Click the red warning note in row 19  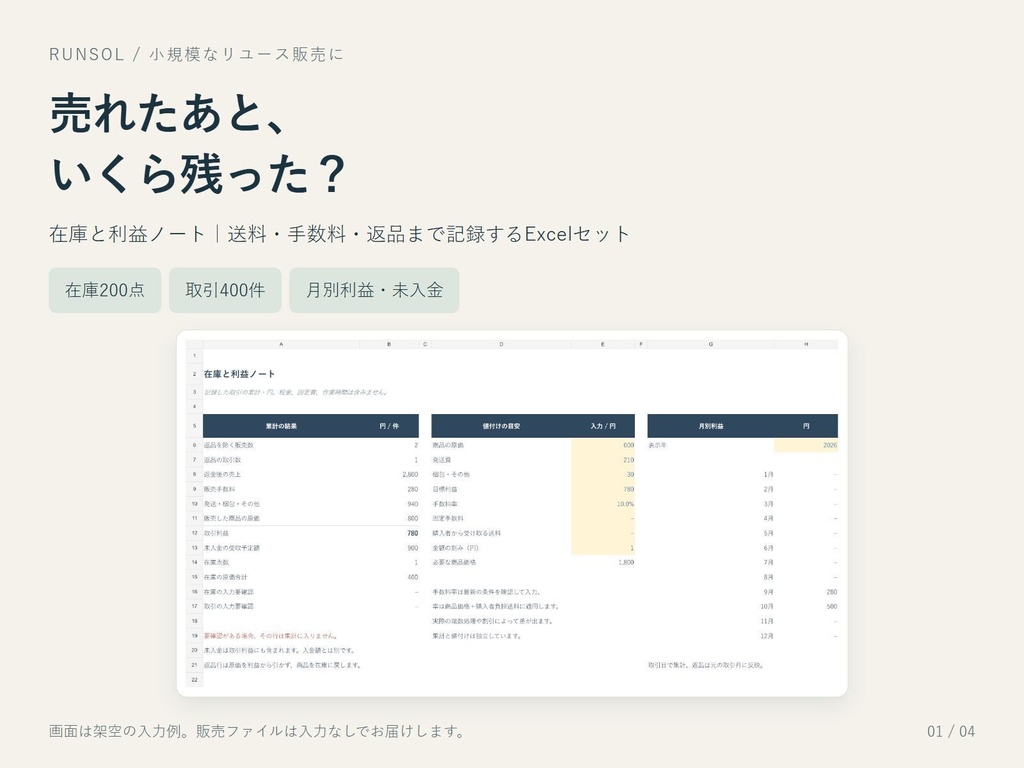tap(270, 635)
